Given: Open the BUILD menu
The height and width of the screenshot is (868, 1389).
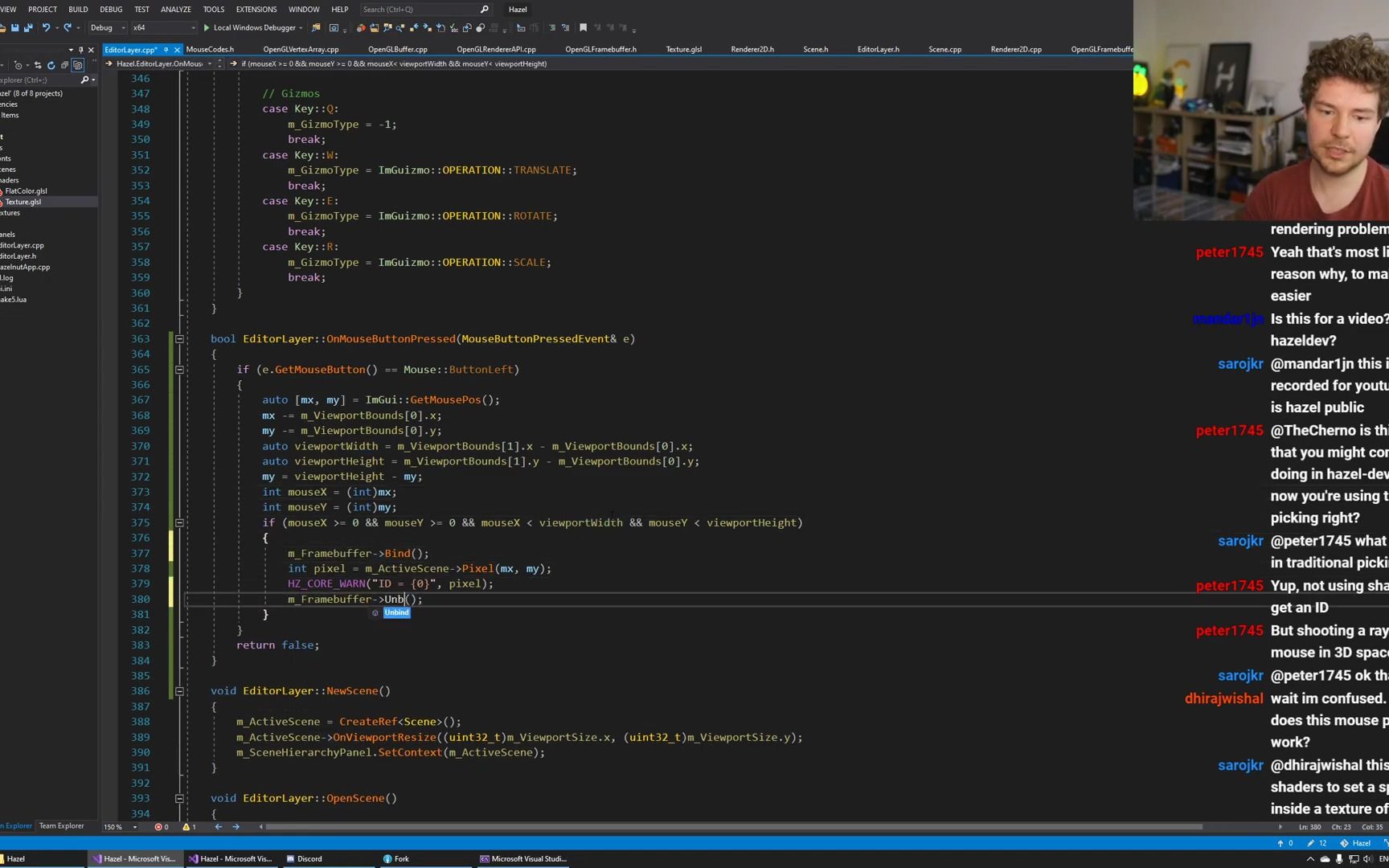Looking at the screenshot, I should point(78,10).
